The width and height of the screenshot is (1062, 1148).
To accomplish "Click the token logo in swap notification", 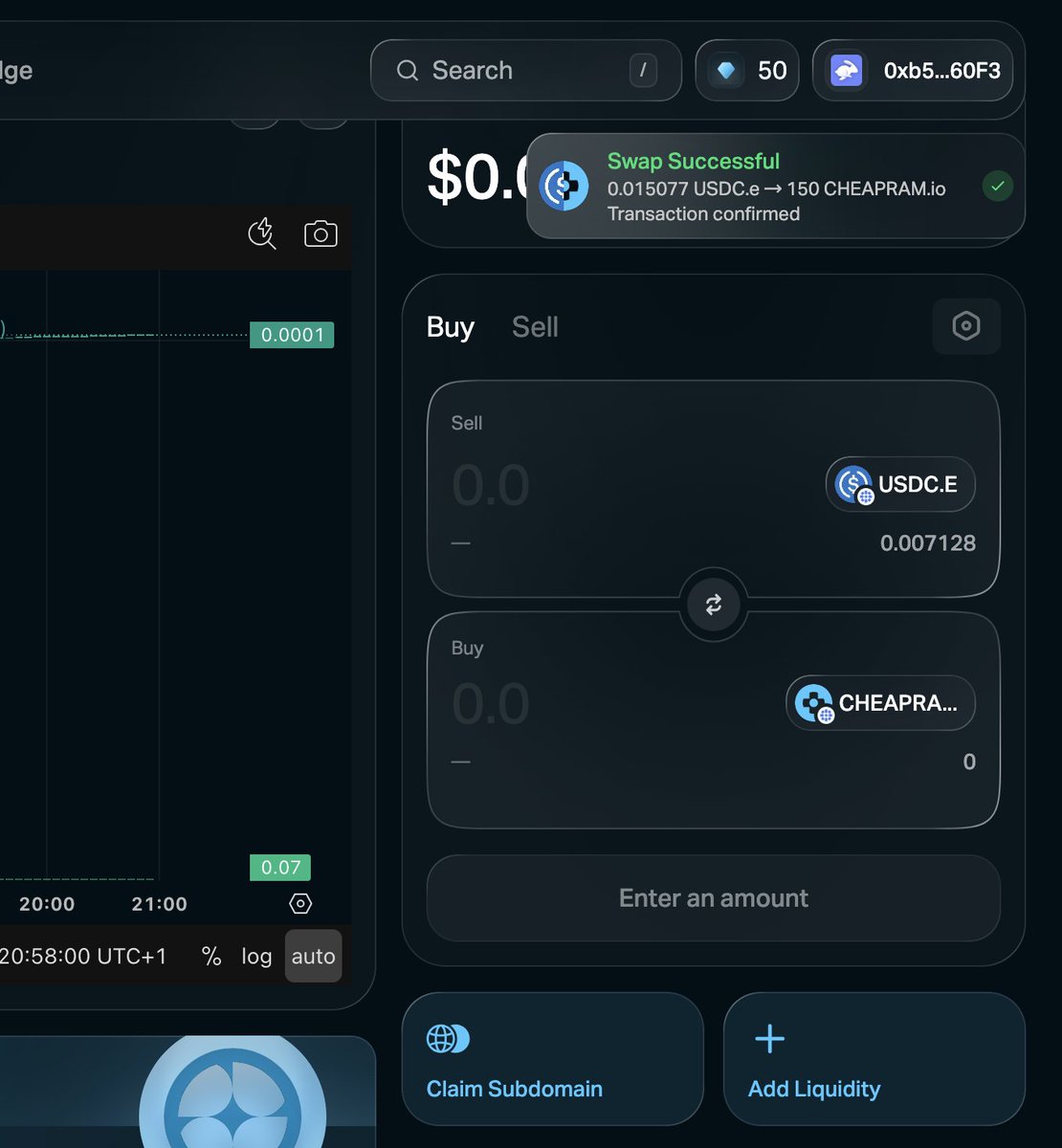I will [564, 186].
